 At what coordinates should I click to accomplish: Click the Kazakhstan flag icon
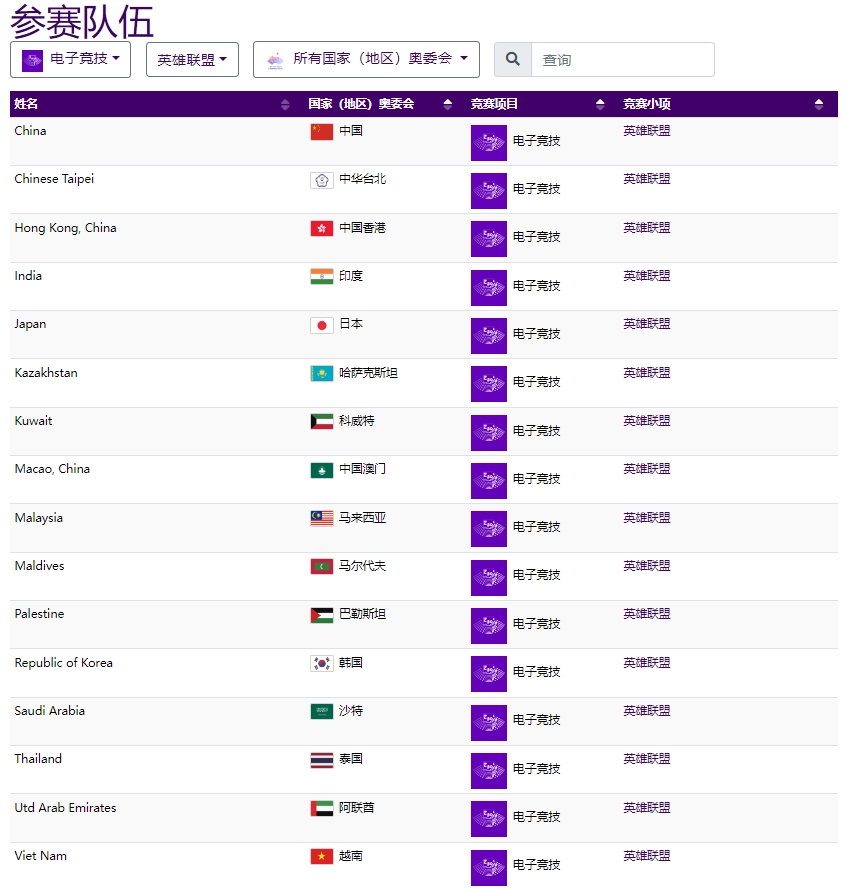[322, 373]
